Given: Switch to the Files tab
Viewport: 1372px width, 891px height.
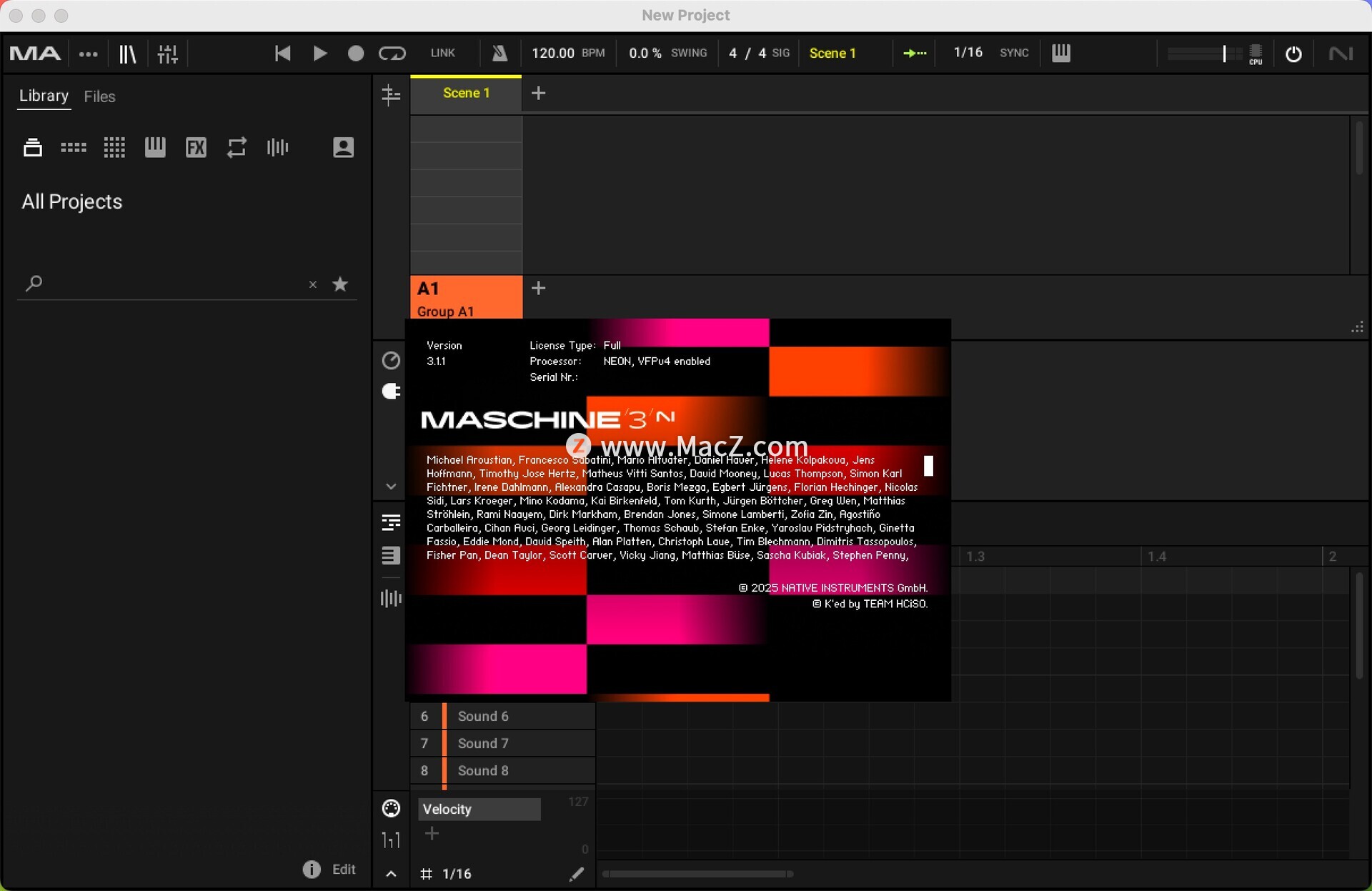Looking at the screenshot, I should [x=99, y=96].
